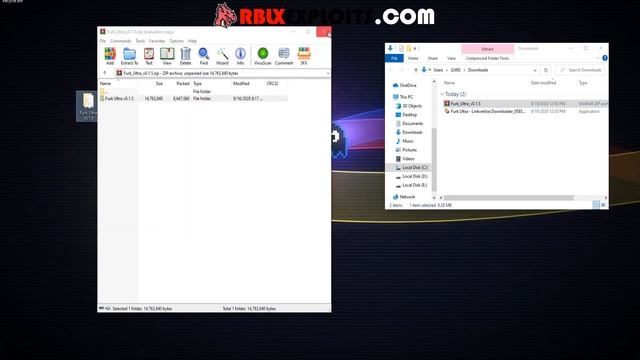
Task: Open the View tool in WinRAR toolbar
Action: (x=167, y=56)
